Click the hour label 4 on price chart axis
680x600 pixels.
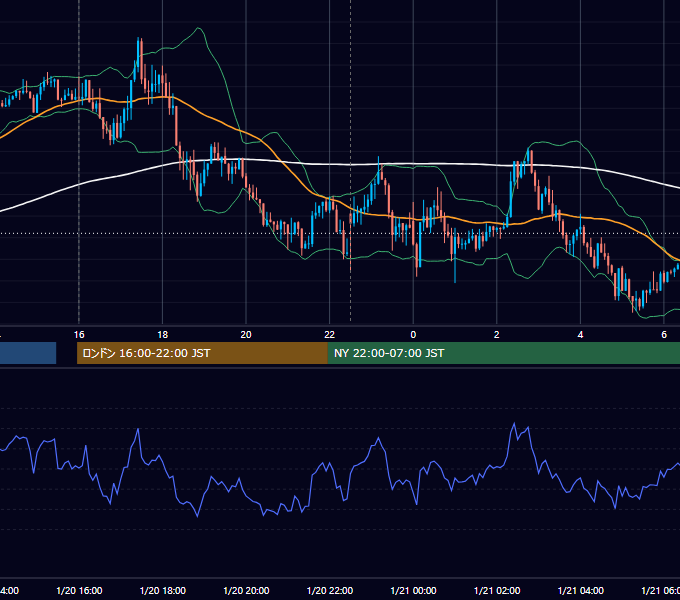pos(580,335)
